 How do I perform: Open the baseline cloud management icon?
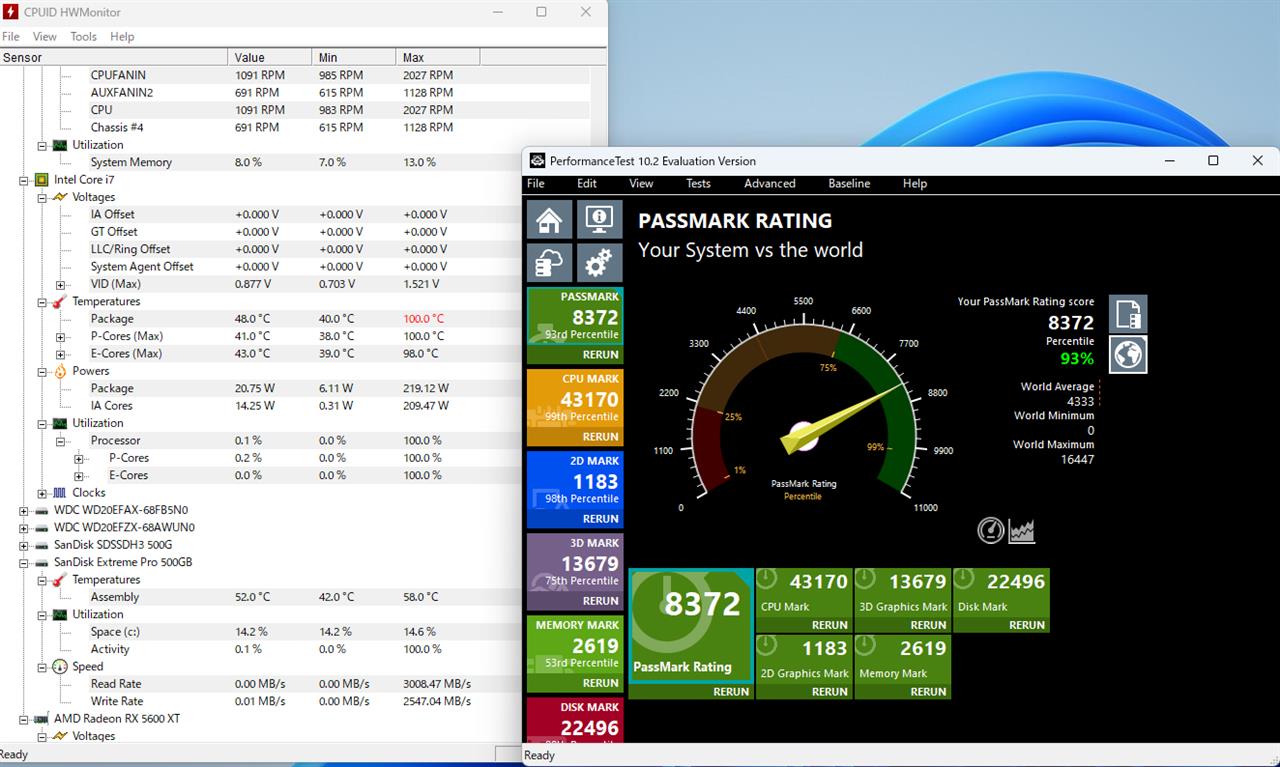pos(550,263)
